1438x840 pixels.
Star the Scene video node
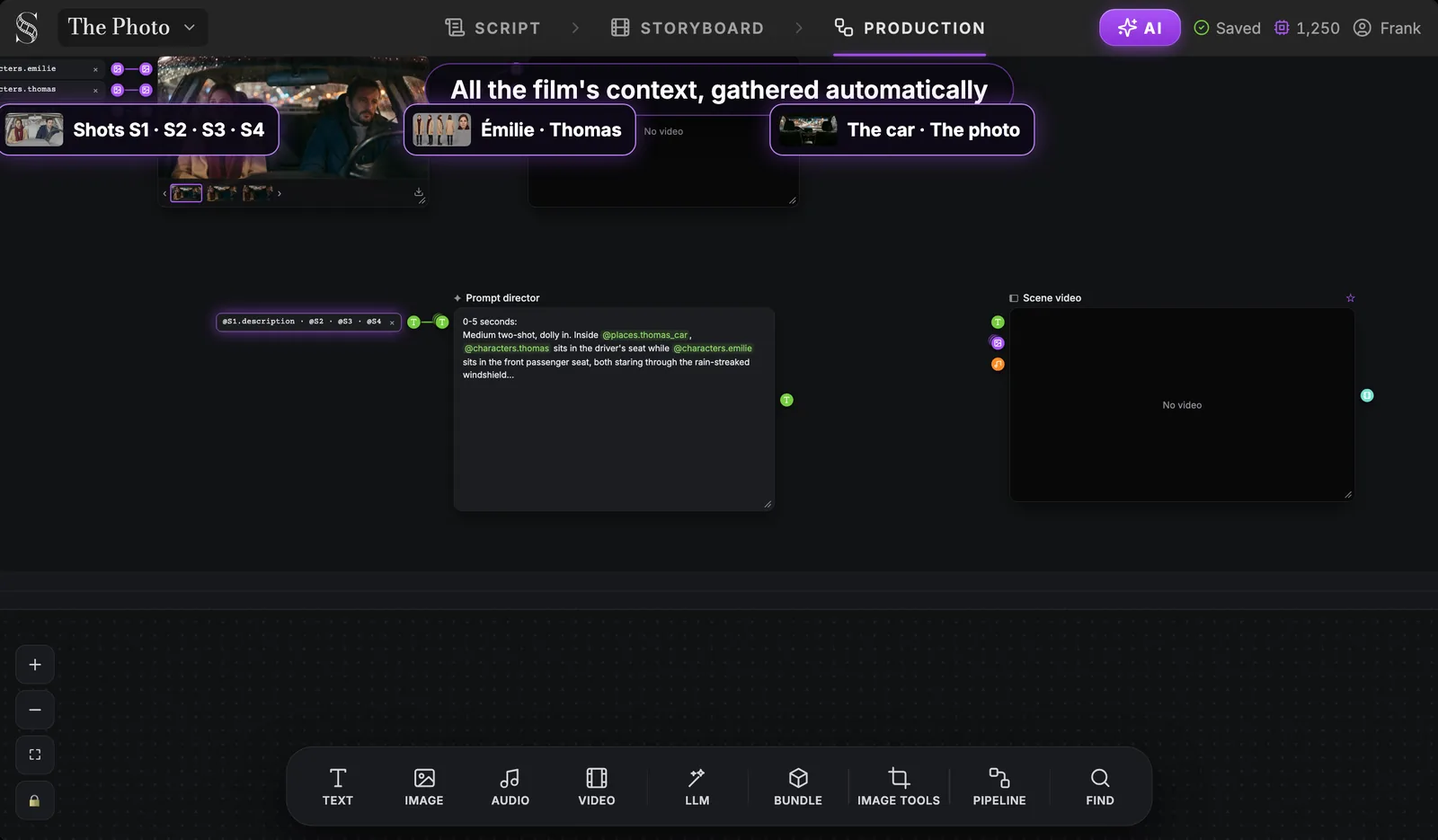1350,298
